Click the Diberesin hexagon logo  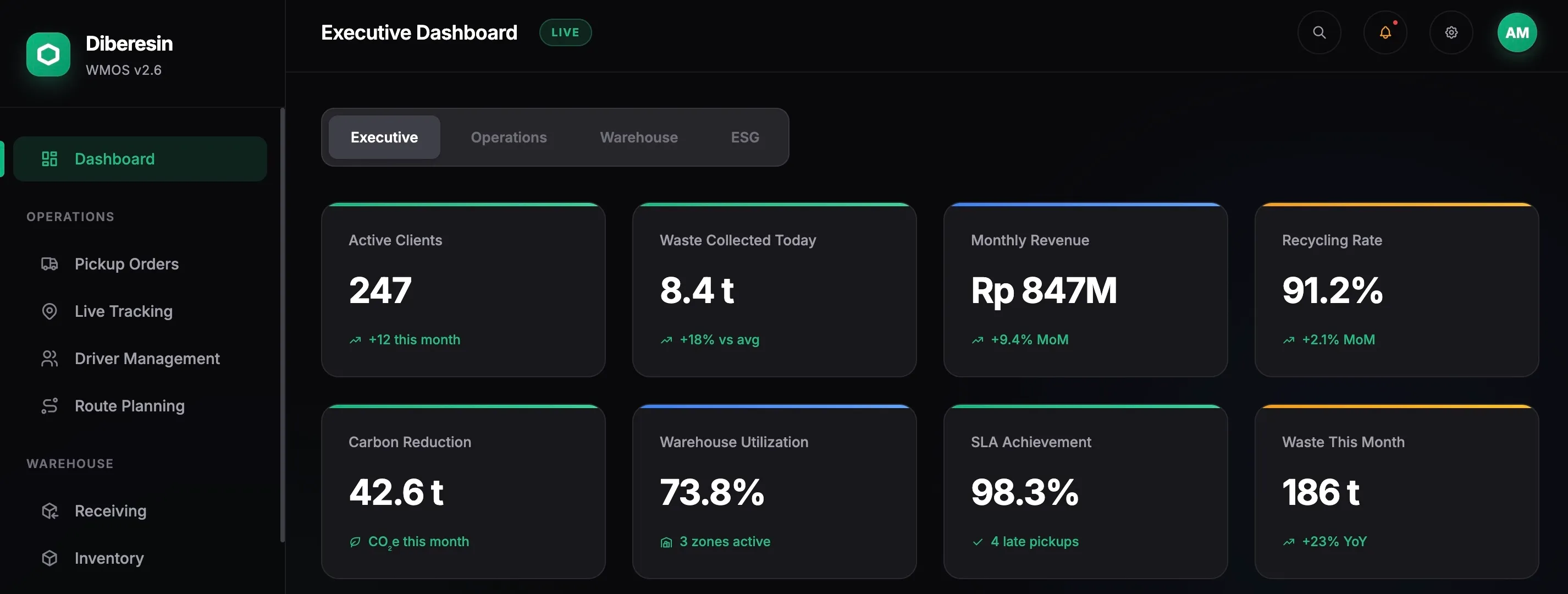tap(48, 55)
